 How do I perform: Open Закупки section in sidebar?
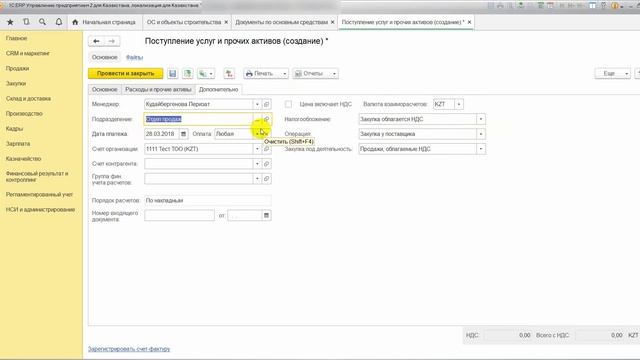(16, 84)
